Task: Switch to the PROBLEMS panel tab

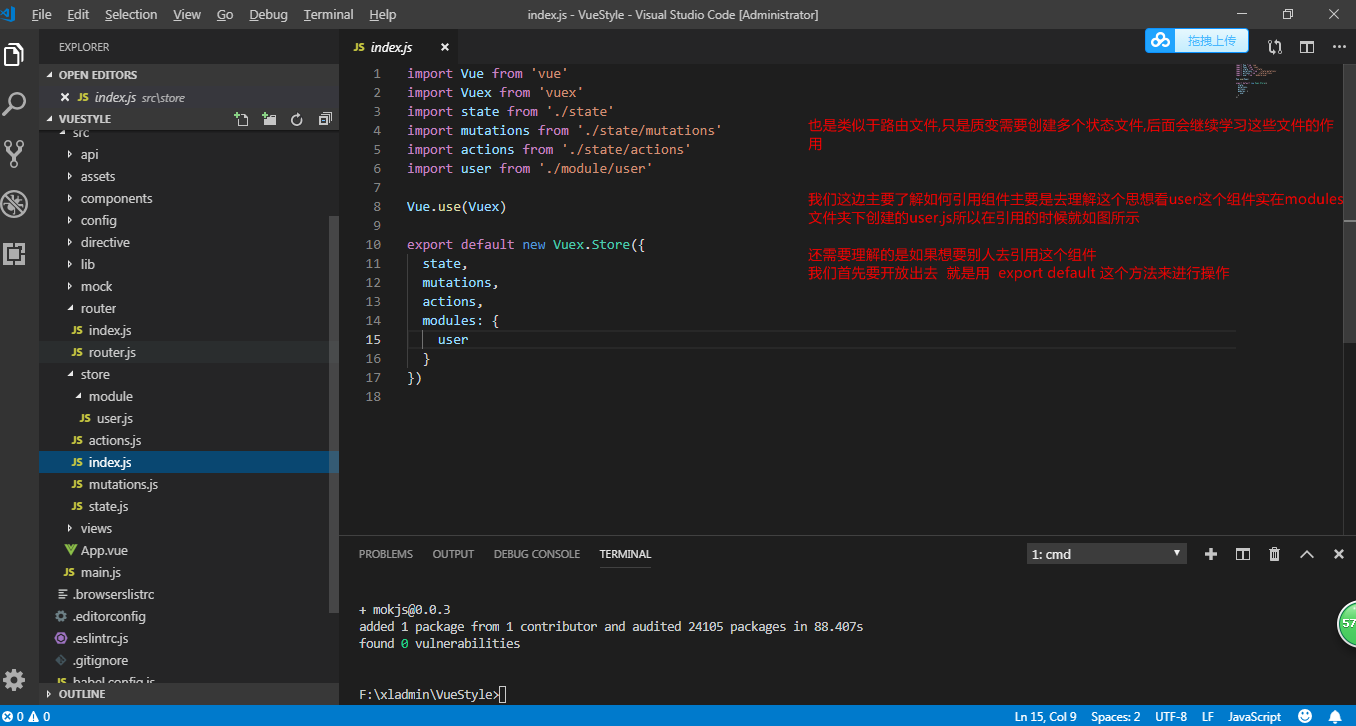Action: [386, 554]
